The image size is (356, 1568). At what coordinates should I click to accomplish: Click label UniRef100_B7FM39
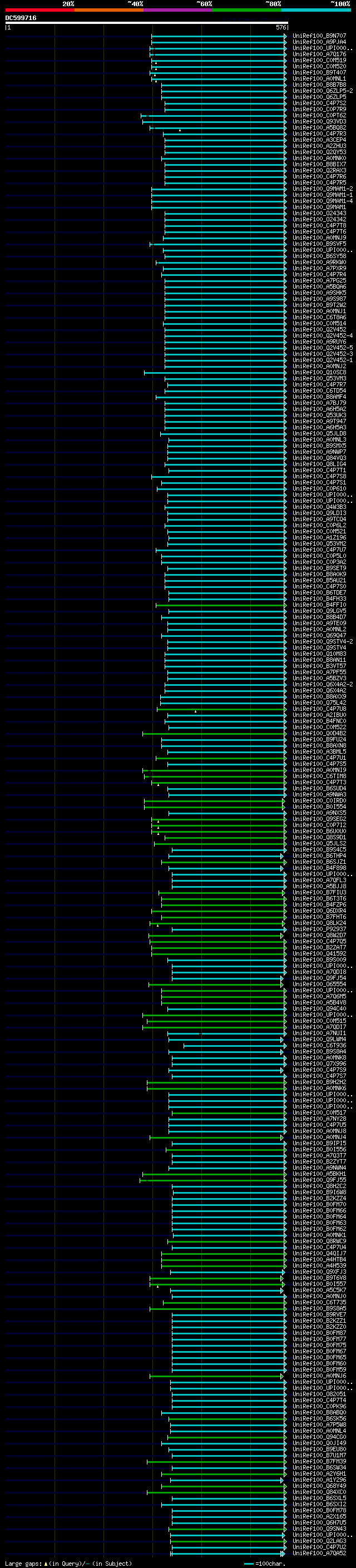point(319,1461)
